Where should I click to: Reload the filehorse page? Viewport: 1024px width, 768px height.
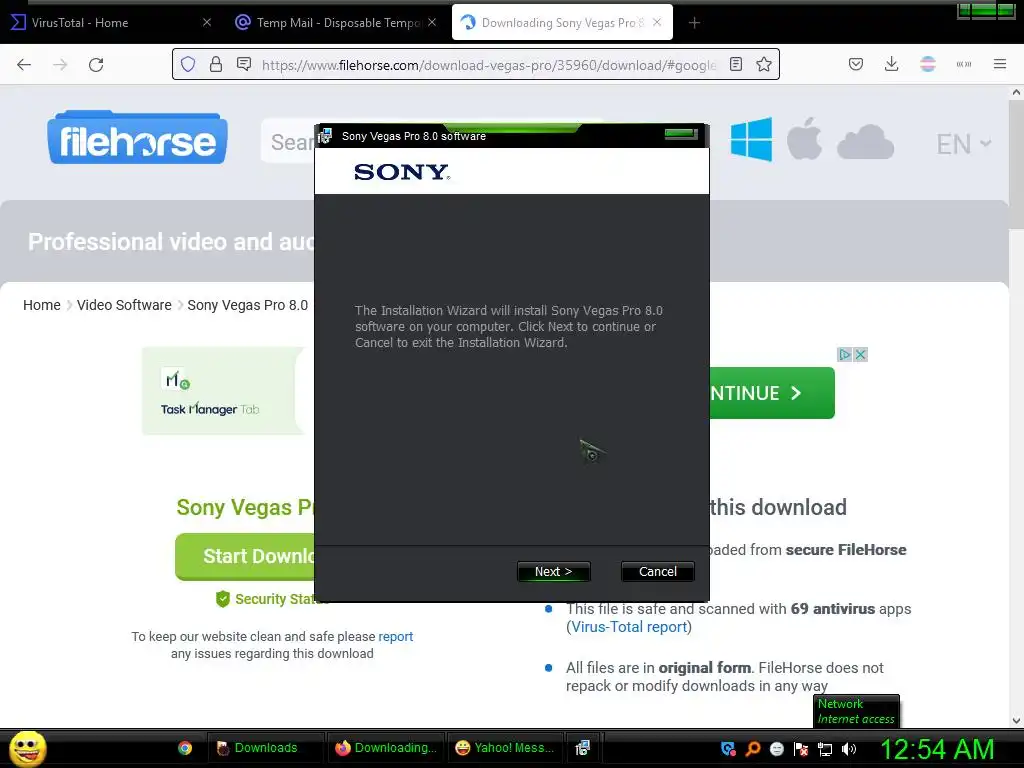point(96,64)
